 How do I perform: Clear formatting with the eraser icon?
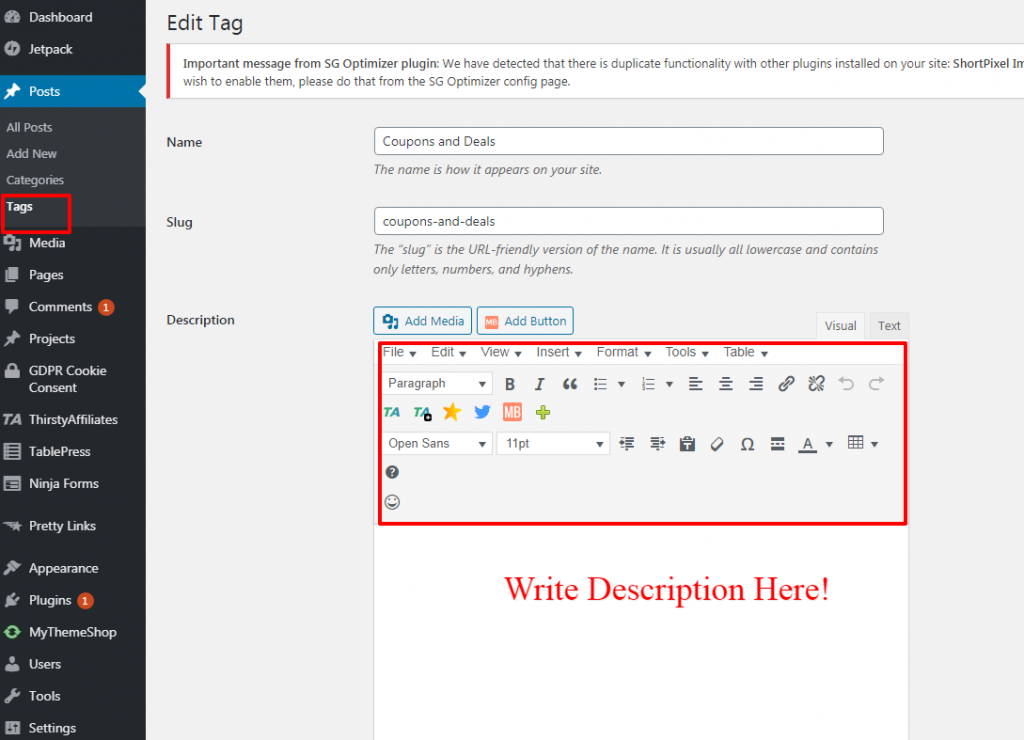point(717,443)
